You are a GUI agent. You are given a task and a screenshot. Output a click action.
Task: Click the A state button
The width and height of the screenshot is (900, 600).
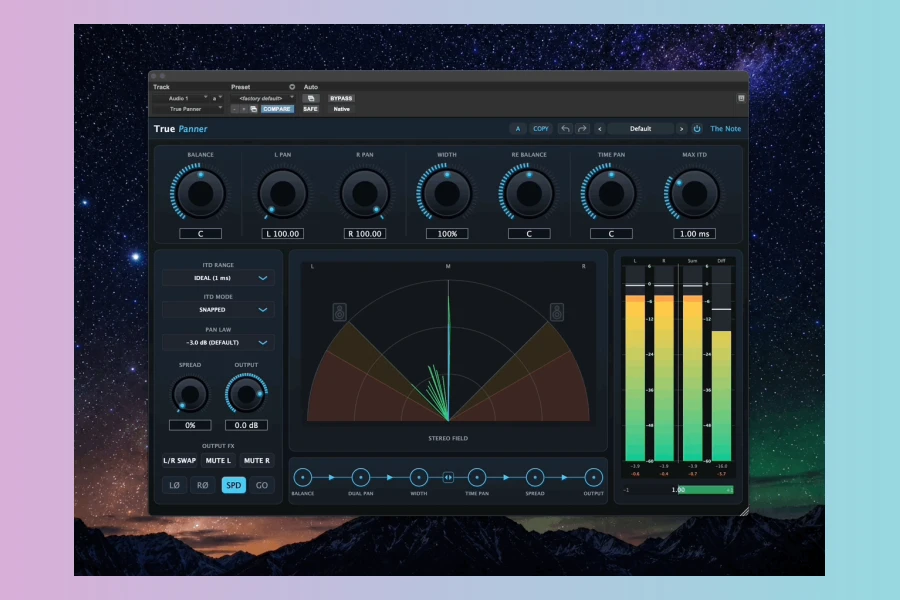[518, 129]
